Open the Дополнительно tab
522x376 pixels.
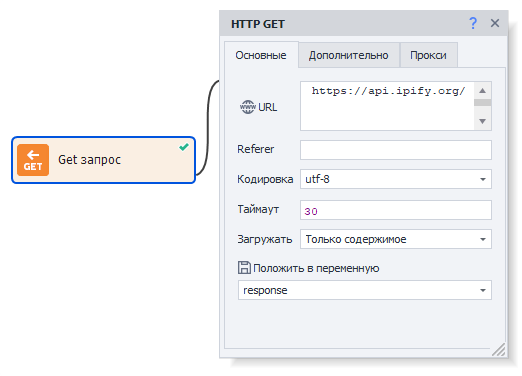point(349,55)
